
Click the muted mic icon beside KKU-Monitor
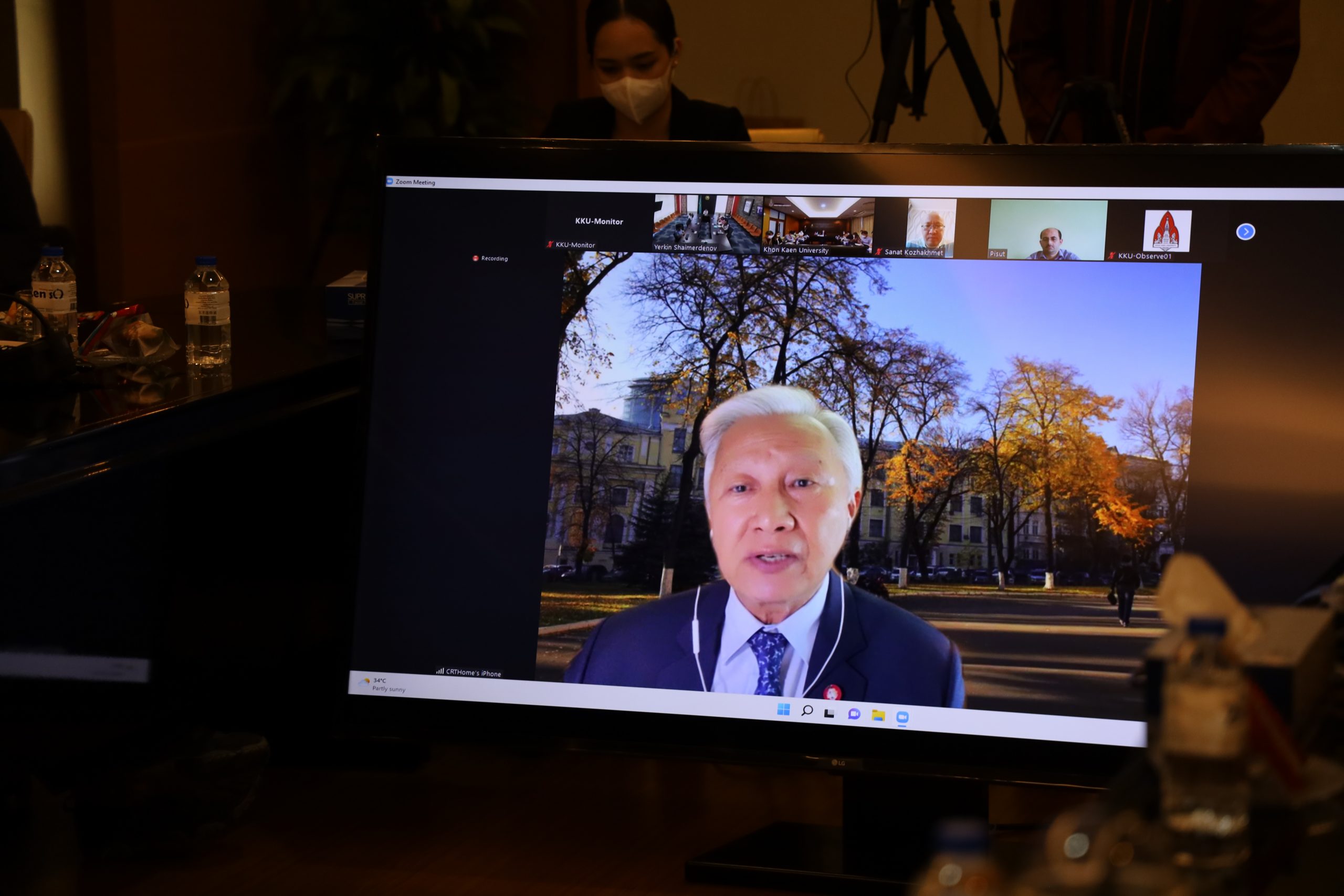coord(550,245)
